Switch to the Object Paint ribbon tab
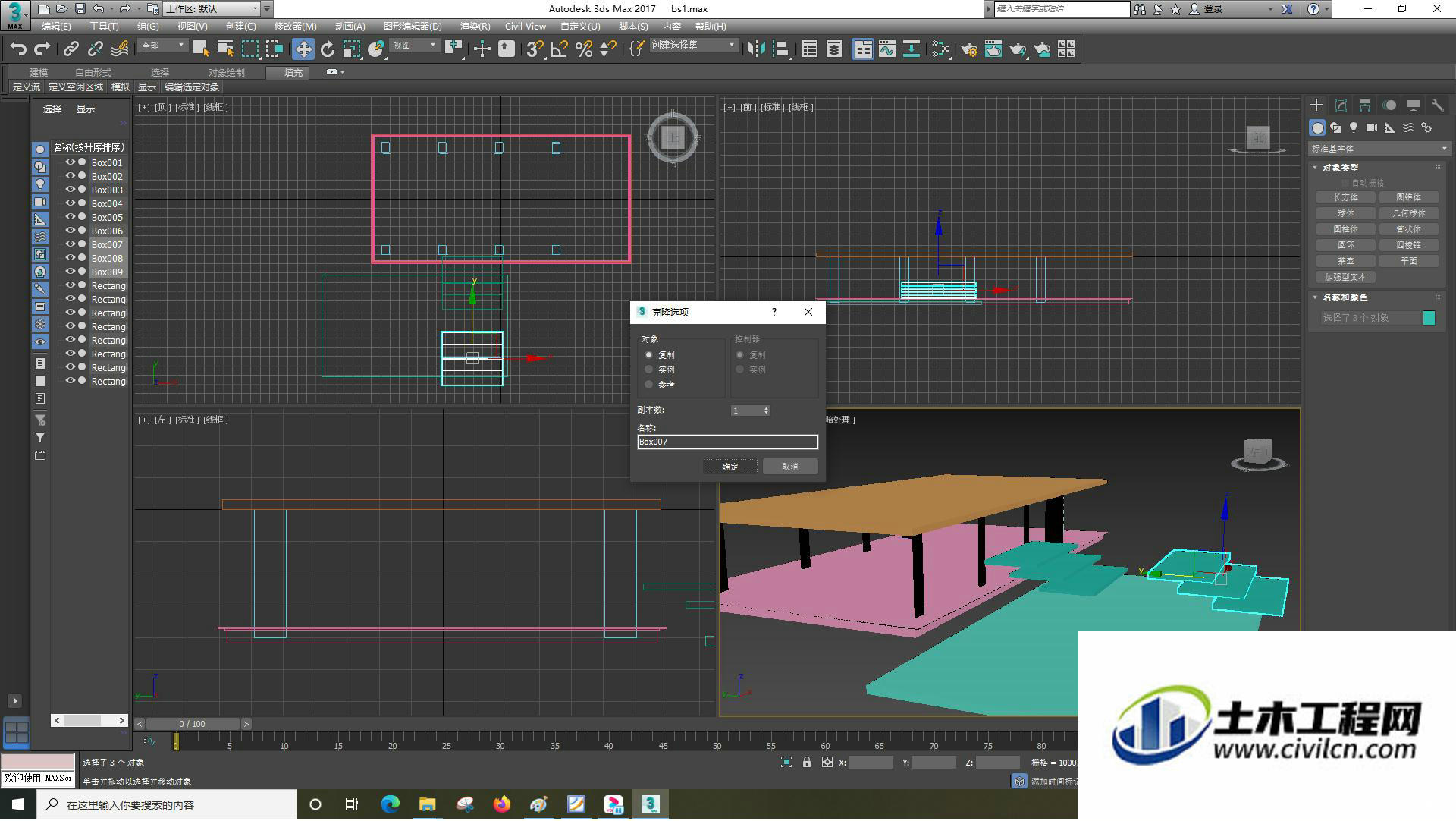This screenshot has width=1456, height=821. point(226,73)
